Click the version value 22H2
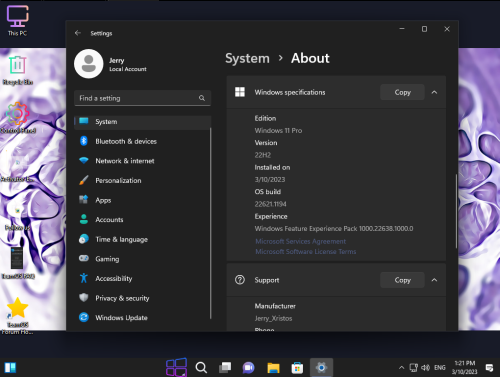Screen dimensions: 500x377 click(x=263, y=155)
